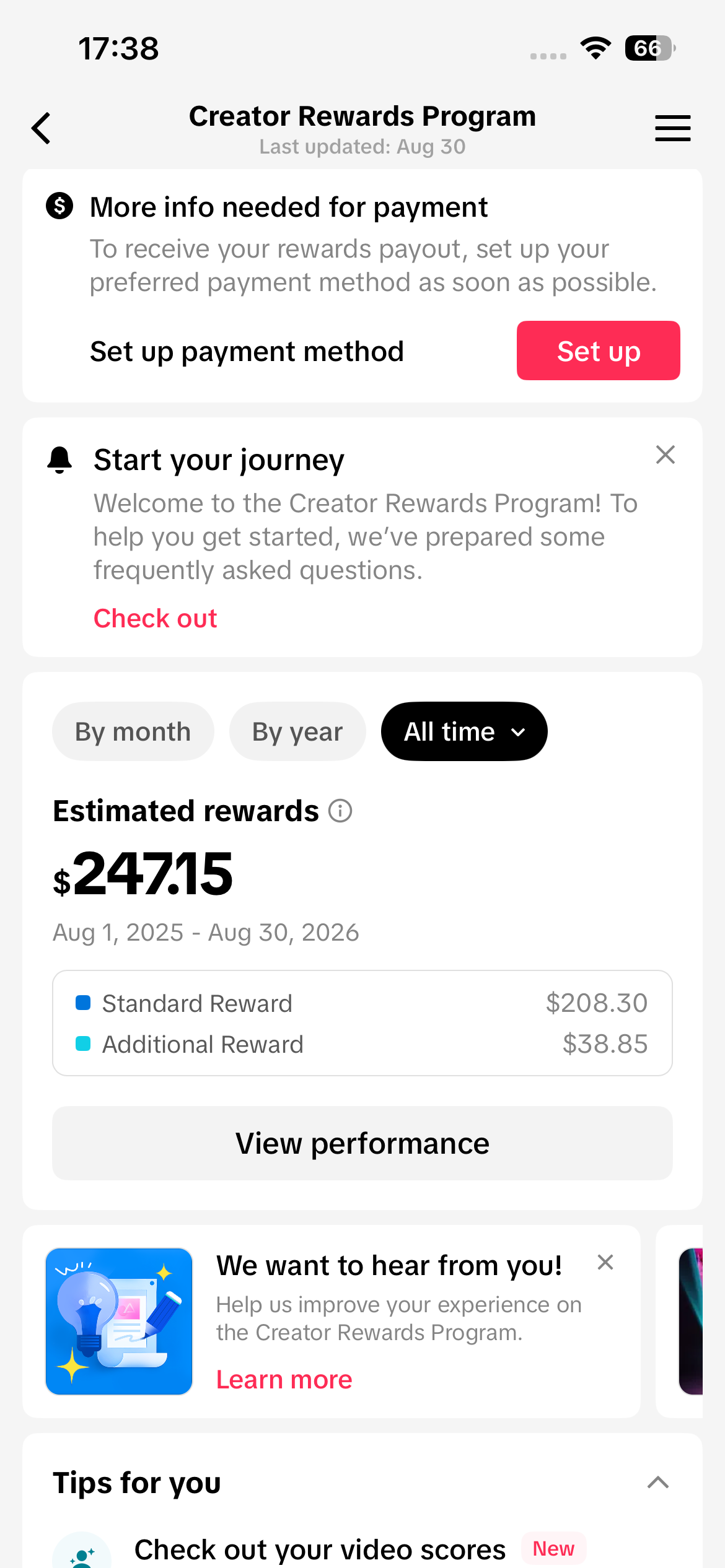Switch to By year view
The width and height of the screenshot is (725, 1568).
click(x=297, y=731)
